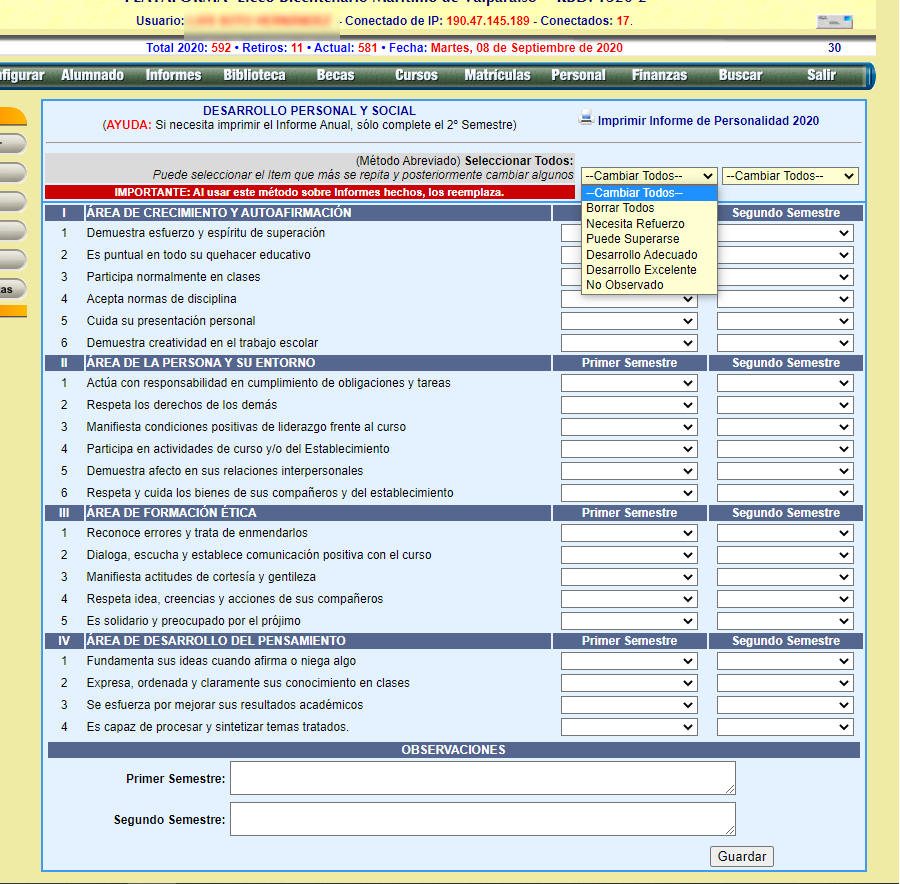Click Salir to log out

tap(821, 75)
